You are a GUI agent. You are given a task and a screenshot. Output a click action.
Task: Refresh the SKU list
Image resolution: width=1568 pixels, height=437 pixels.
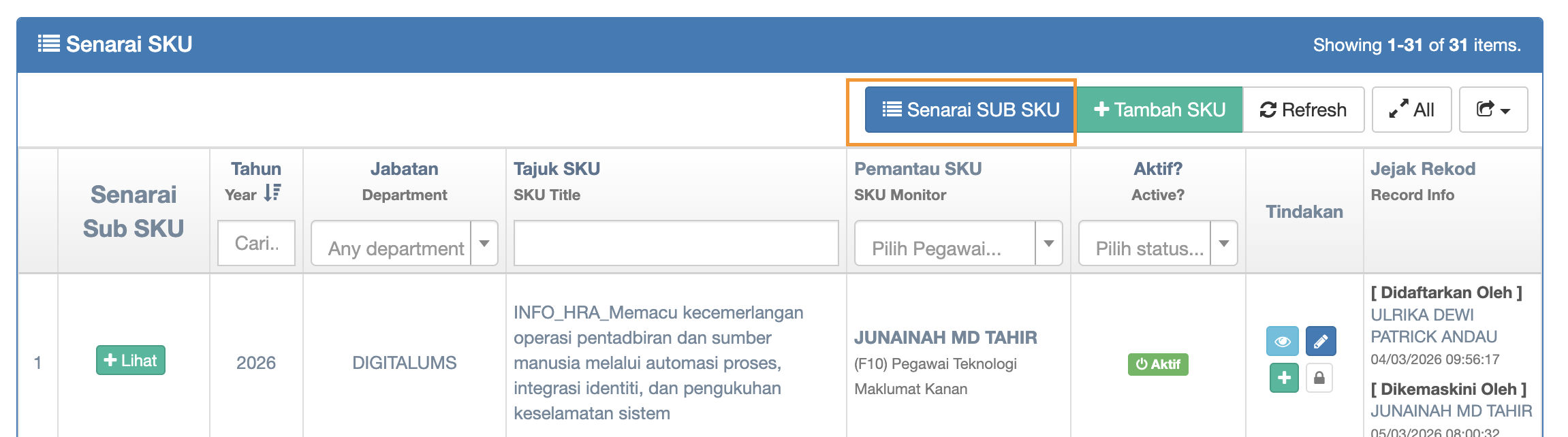click(1303, 110)
